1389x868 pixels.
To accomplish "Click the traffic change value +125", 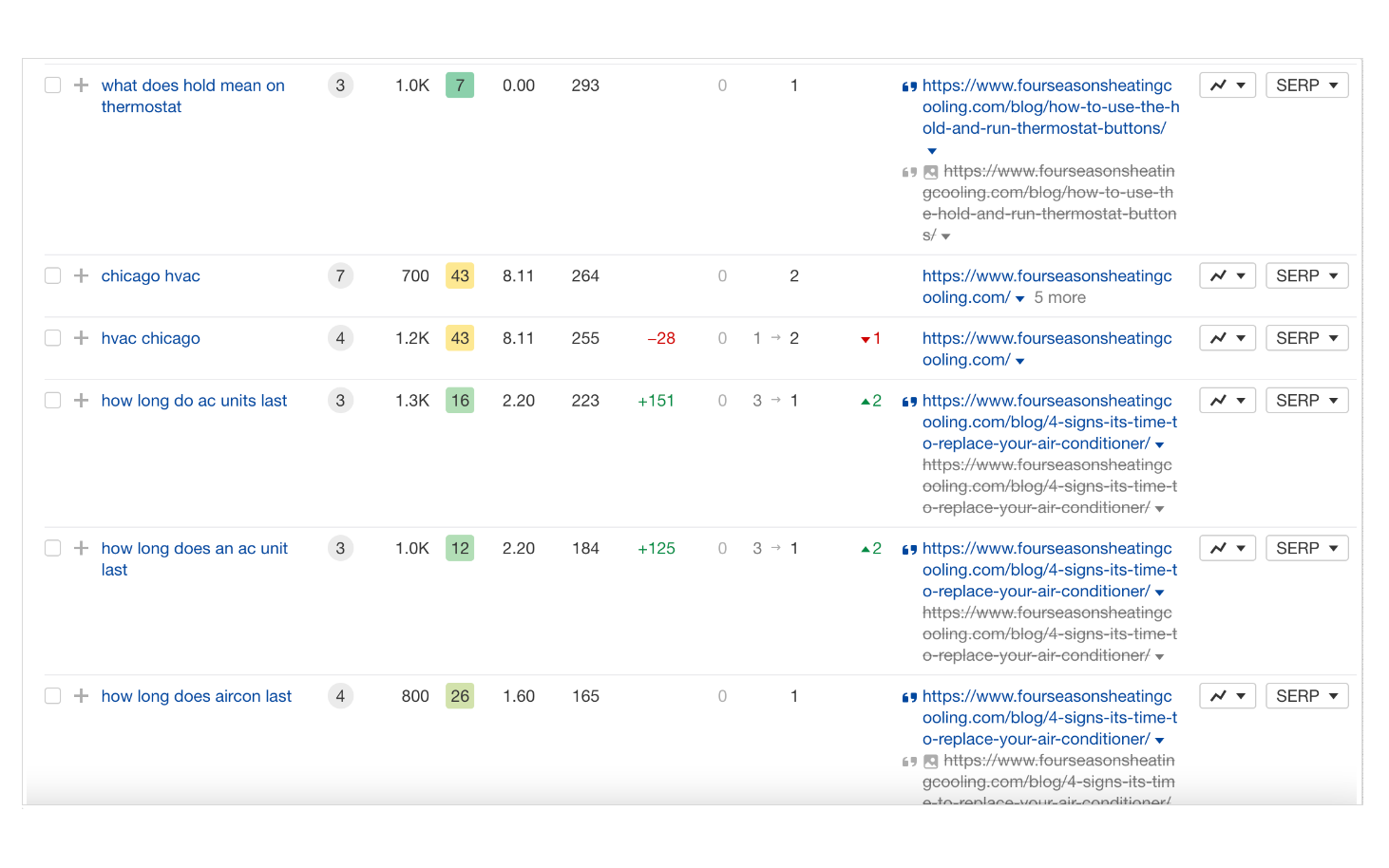I will point(656,548).
